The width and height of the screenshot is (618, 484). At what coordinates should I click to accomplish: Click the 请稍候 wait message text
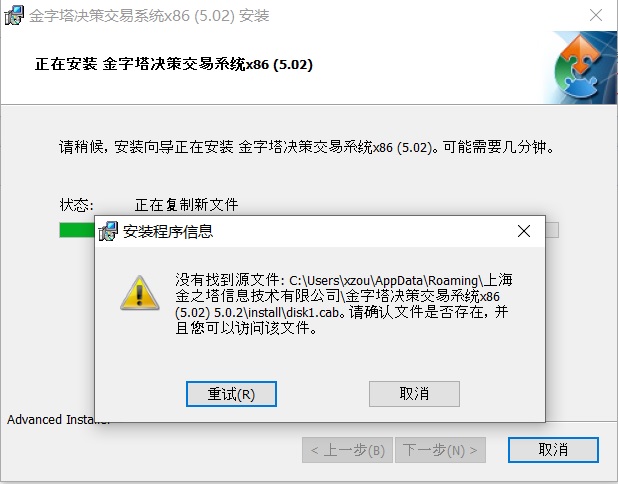[x=307, y=147]
